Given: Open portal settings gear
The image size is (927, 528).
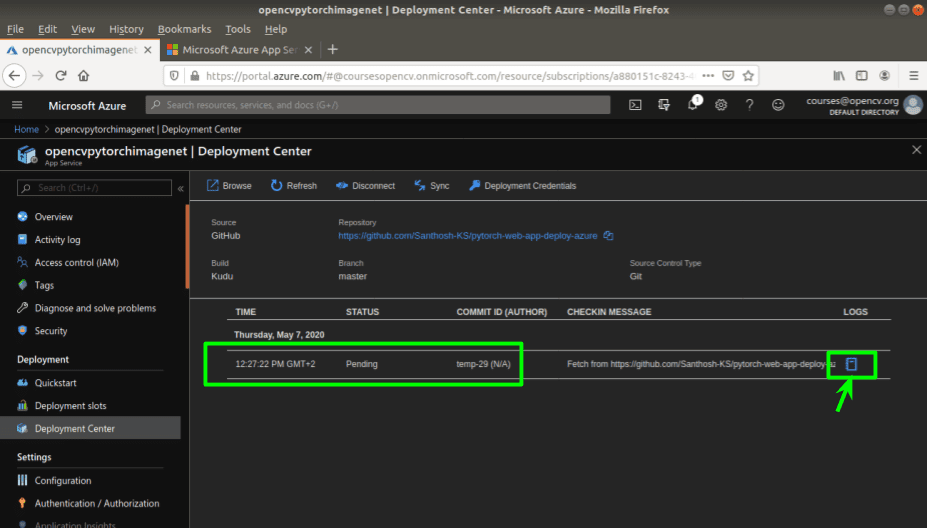Looking at the screenshot, I should click(x=721, y=105).
